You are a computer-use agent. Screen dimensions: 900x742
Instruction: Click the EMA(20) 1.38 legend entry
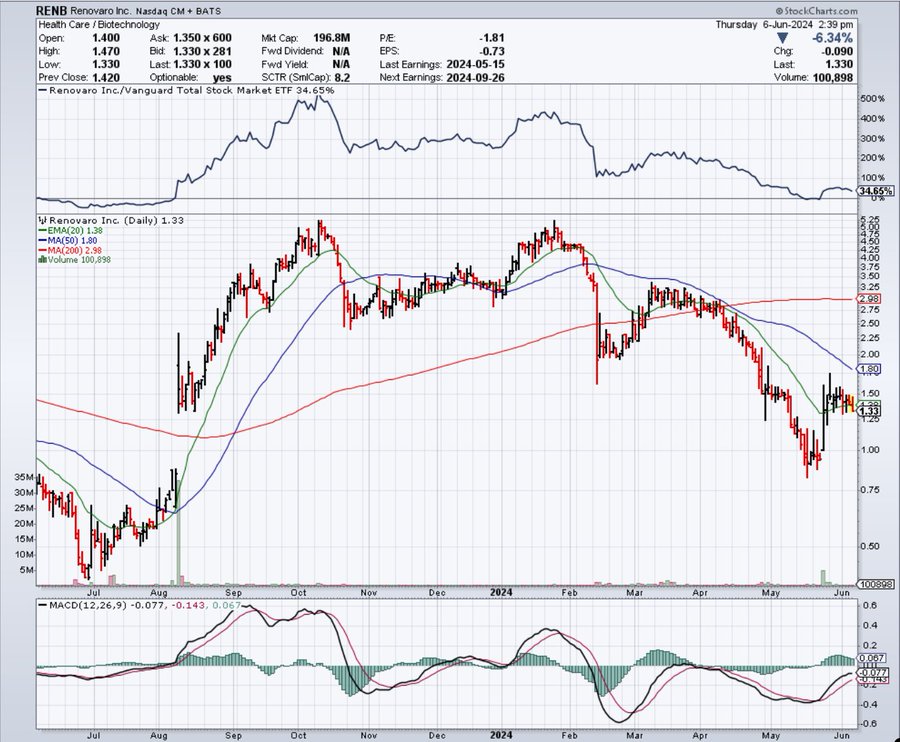pyautogui.click(x=71, y=231)
